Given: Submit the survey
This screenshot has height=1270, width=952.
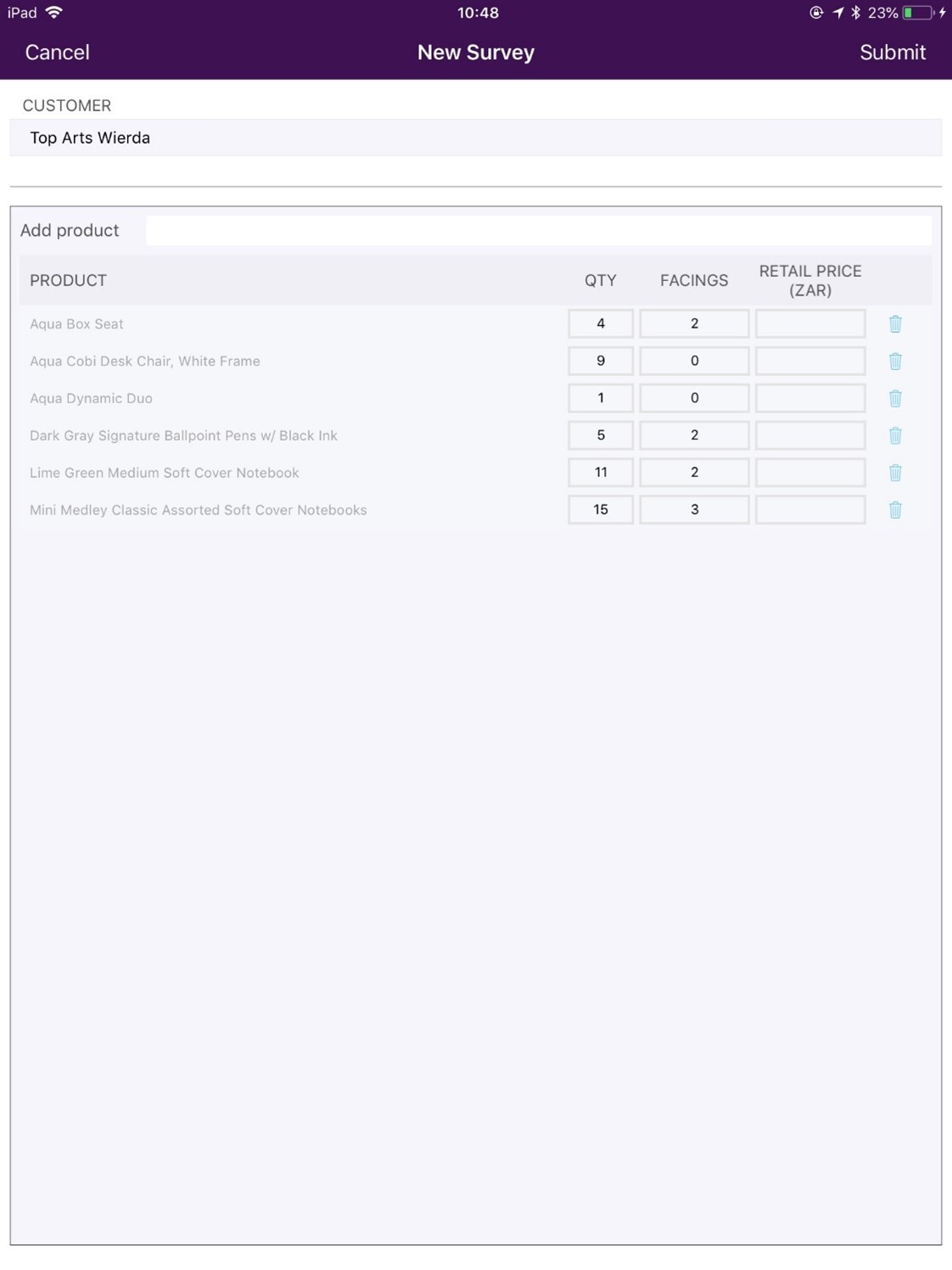Looking at the screenshot, I should click(892, 53).
